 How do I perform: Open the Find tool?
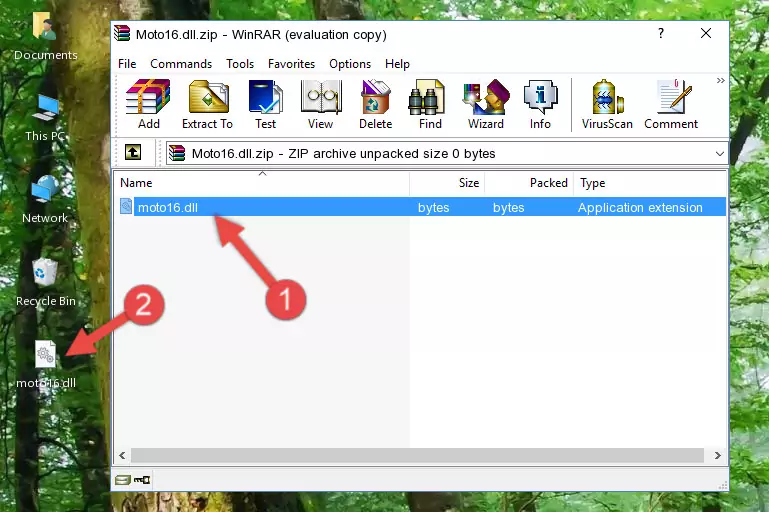point(430,104)
